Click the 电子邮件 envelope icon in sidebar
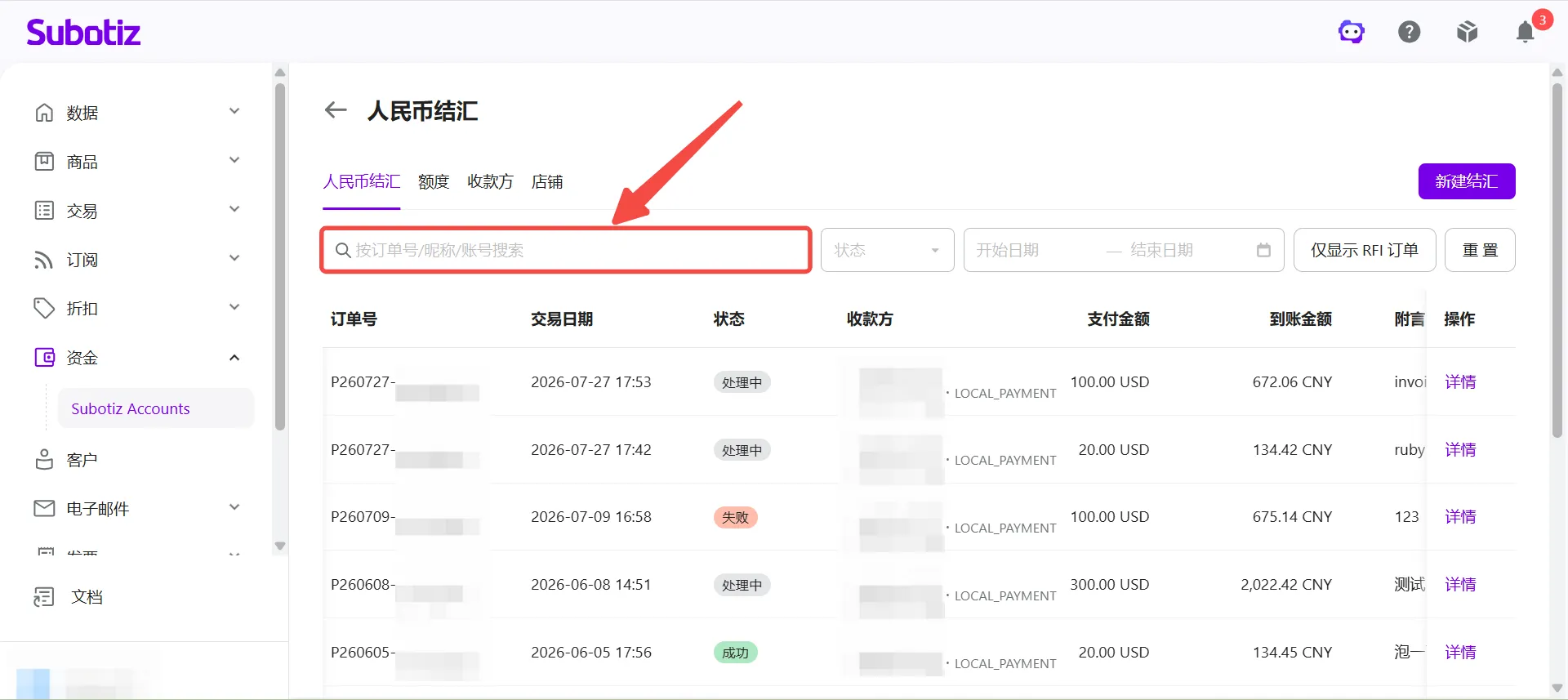 click(x=44, y=508)
